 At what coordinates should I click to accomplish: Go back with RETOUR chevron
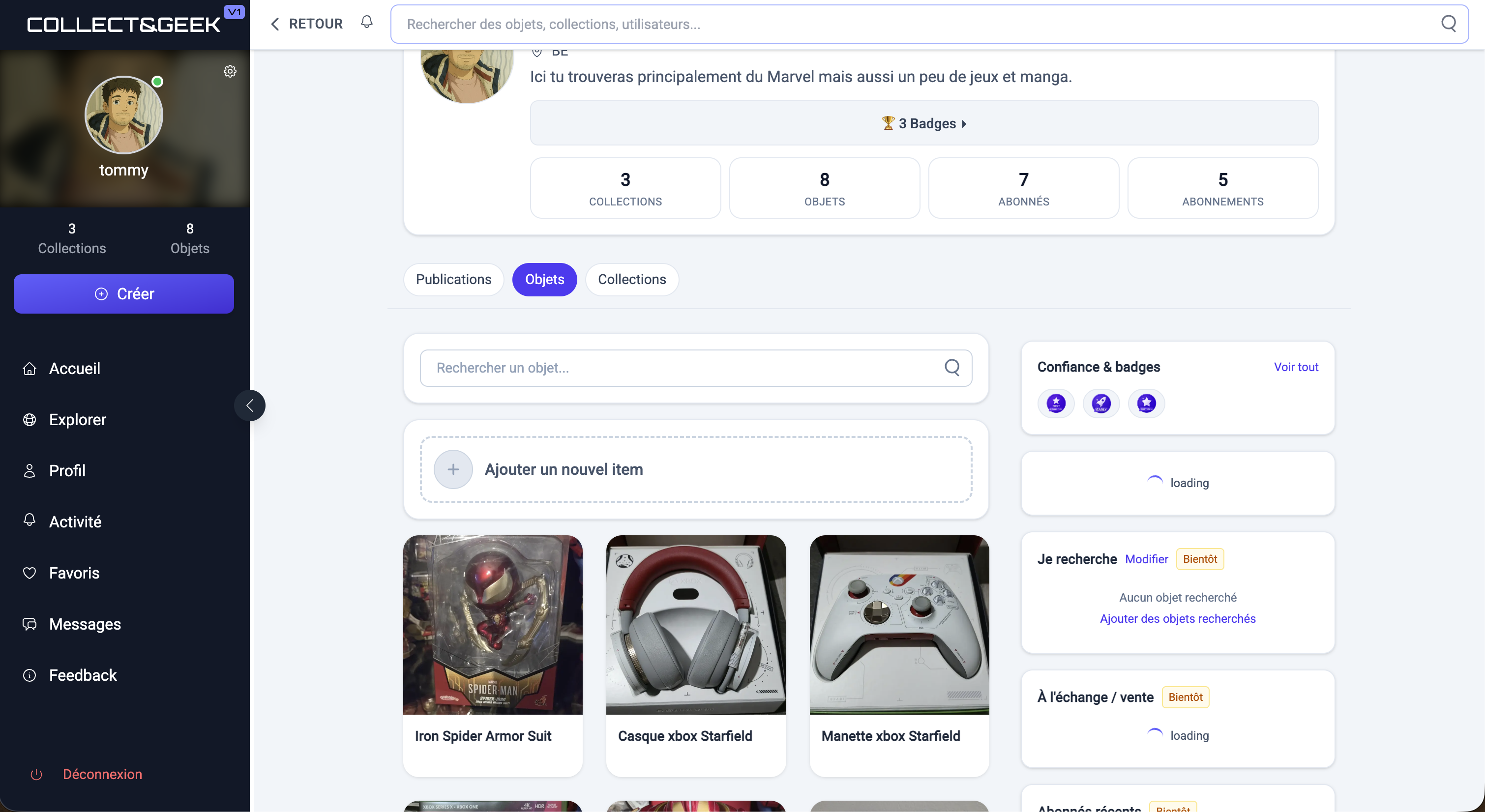click(x=275, y=24)
